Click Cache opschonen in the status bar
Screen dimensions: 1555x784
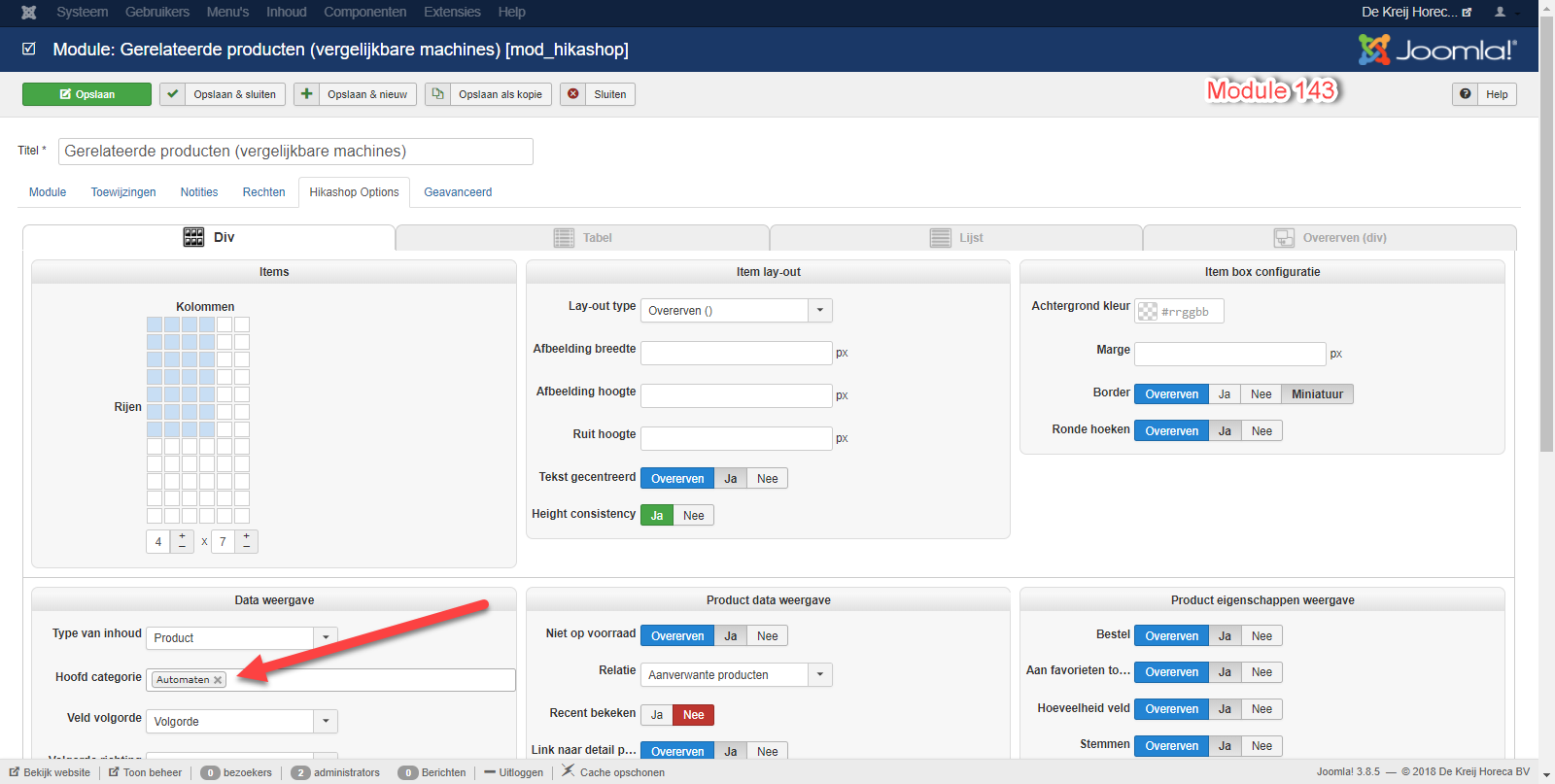coord(613,772)
